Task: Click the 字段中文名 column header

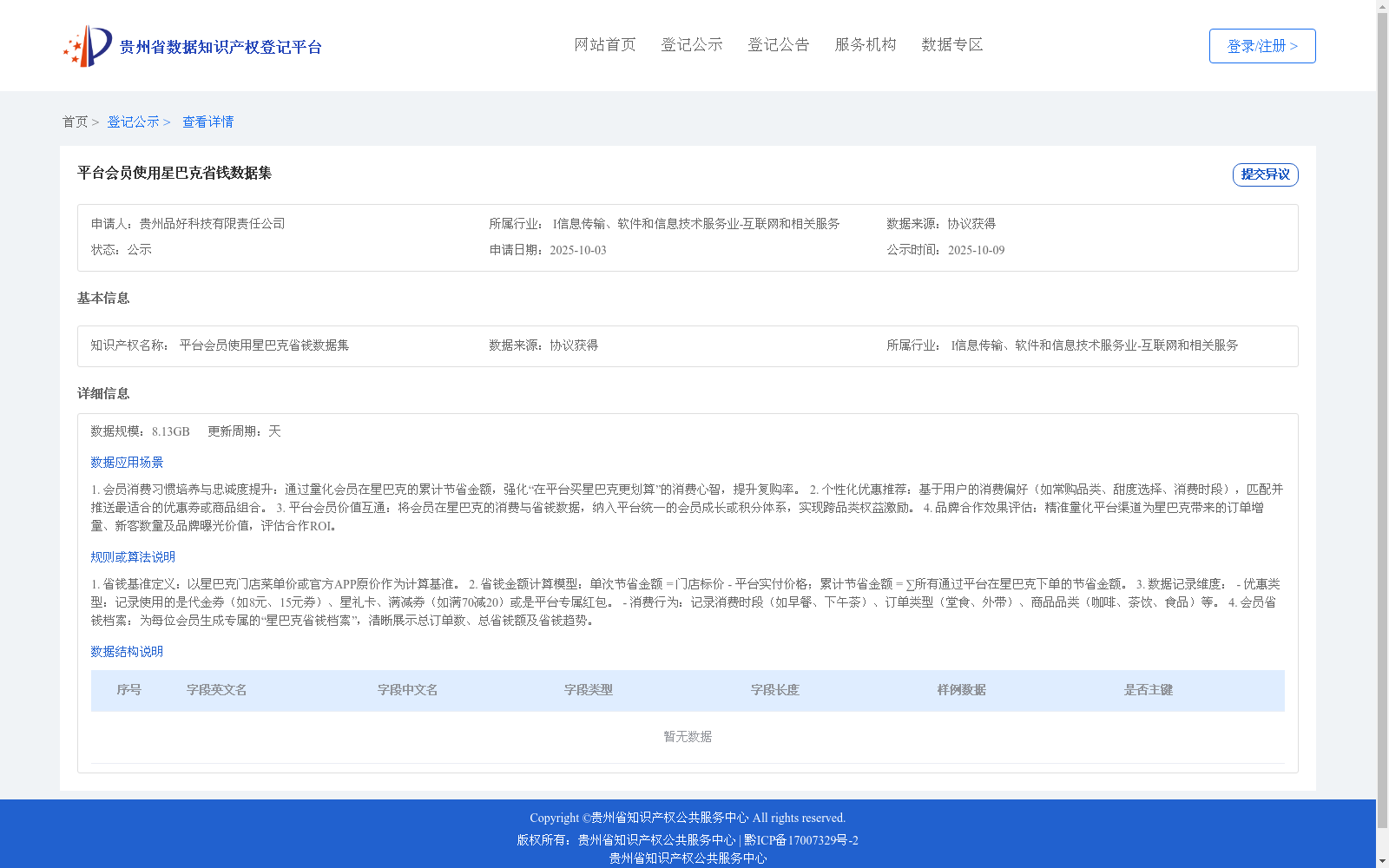Action: click(408, 690)
